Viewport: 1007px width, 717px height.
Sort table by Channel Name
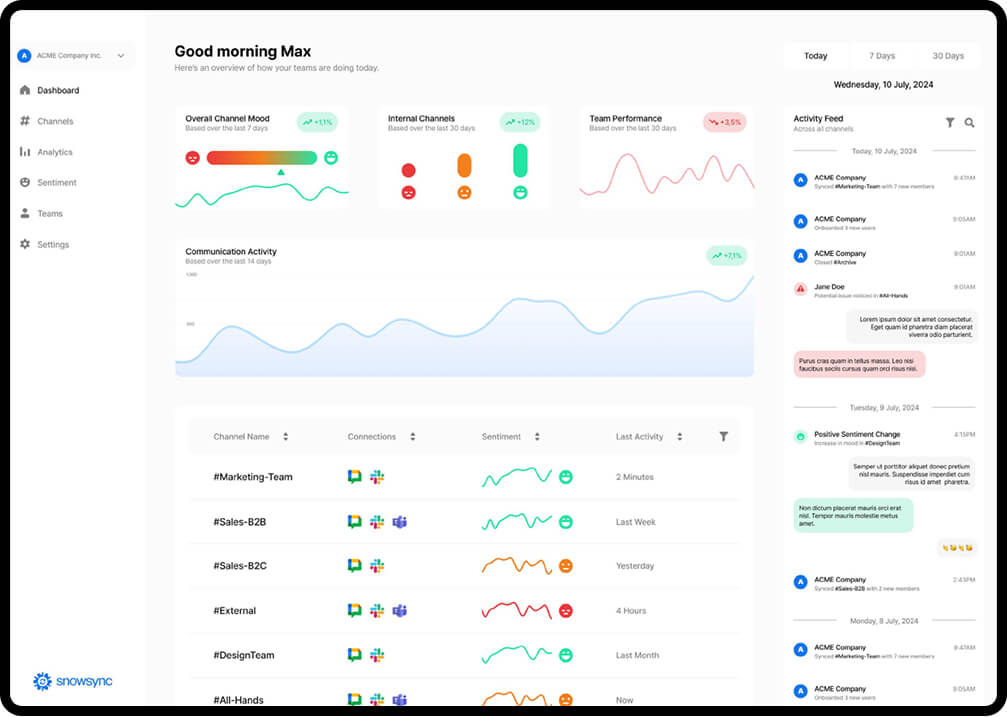(285, 437)
